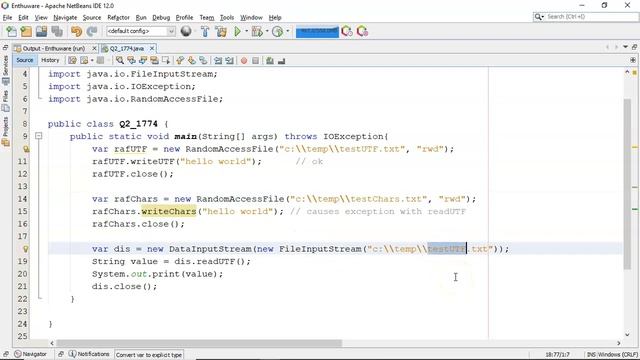Toggle Bookmark icon in editor toolbar
Image resolution: width=640 pixels, height=360 pixels.
tap(203, 60)
